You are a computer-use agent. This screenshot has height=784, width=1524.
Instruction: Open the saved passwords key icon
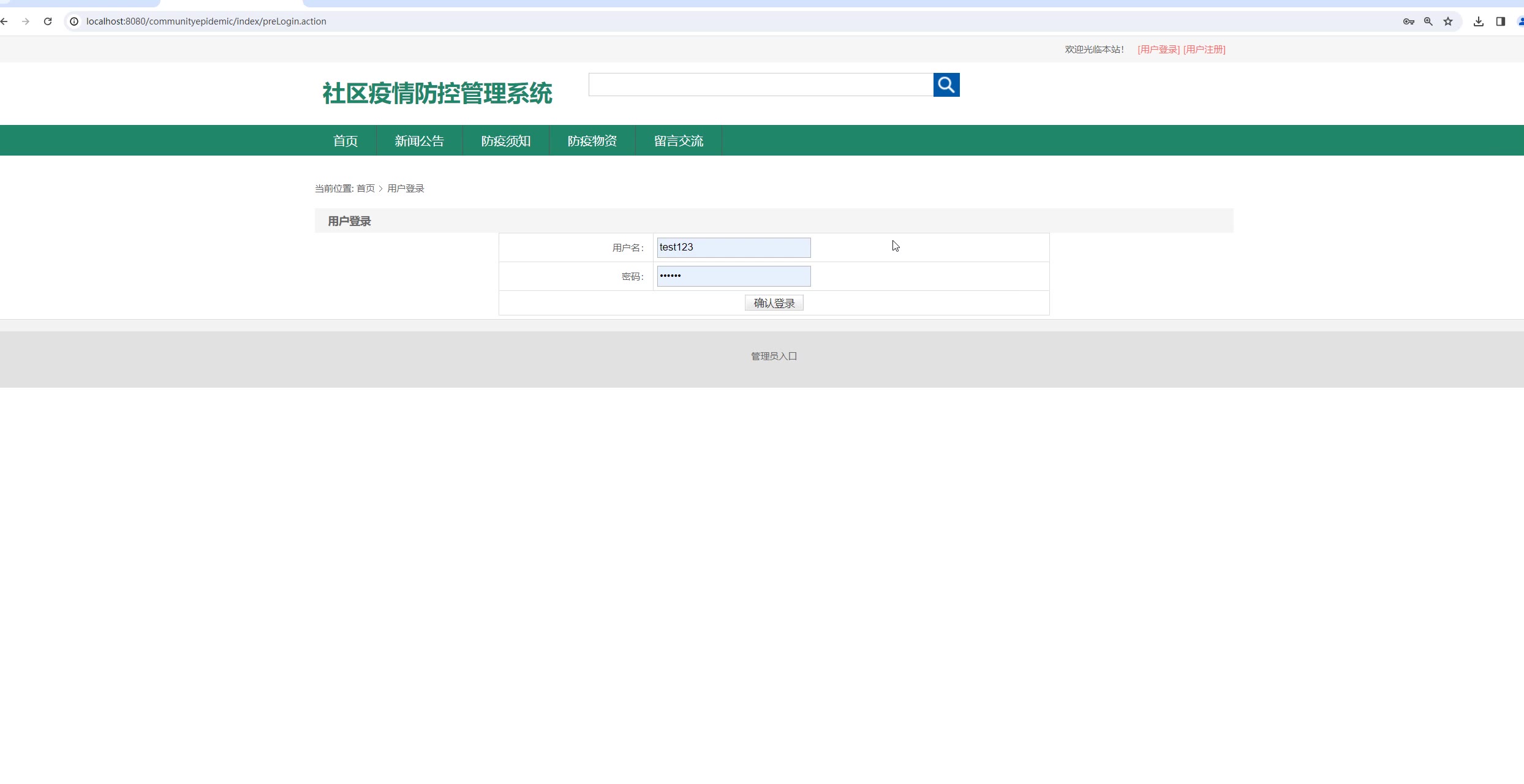click(x=1408, y=21)
